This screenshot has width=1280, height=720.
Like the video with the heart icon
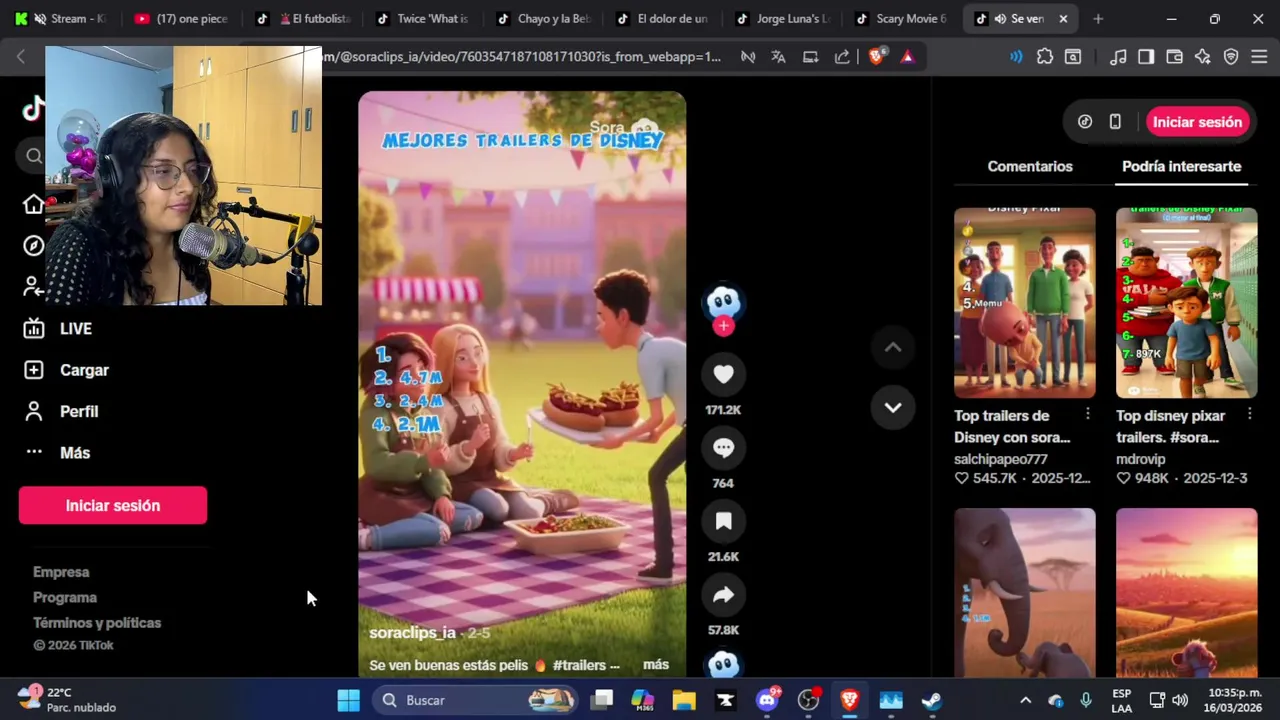(723, 374)
